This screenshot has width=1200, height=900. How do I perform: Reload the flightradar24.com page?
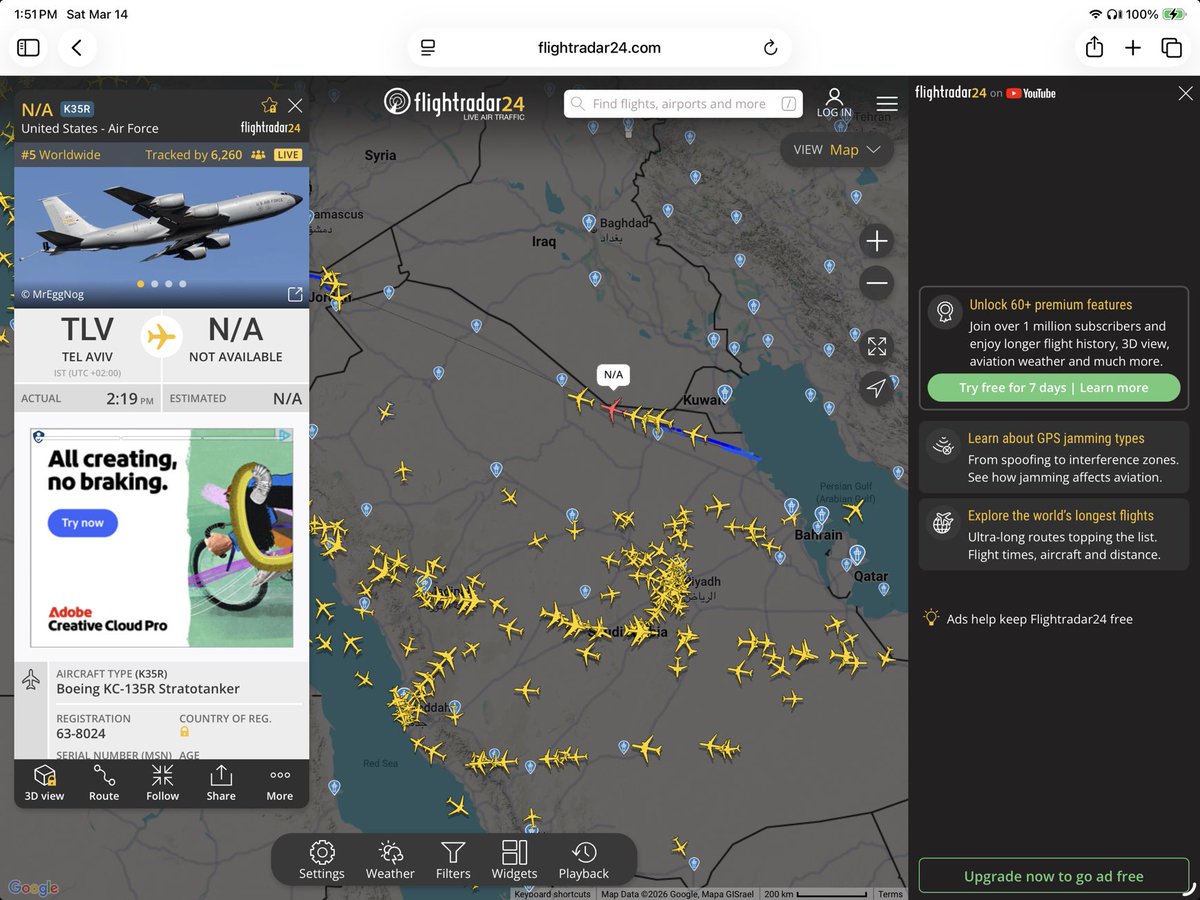click(x=770, y=48)
